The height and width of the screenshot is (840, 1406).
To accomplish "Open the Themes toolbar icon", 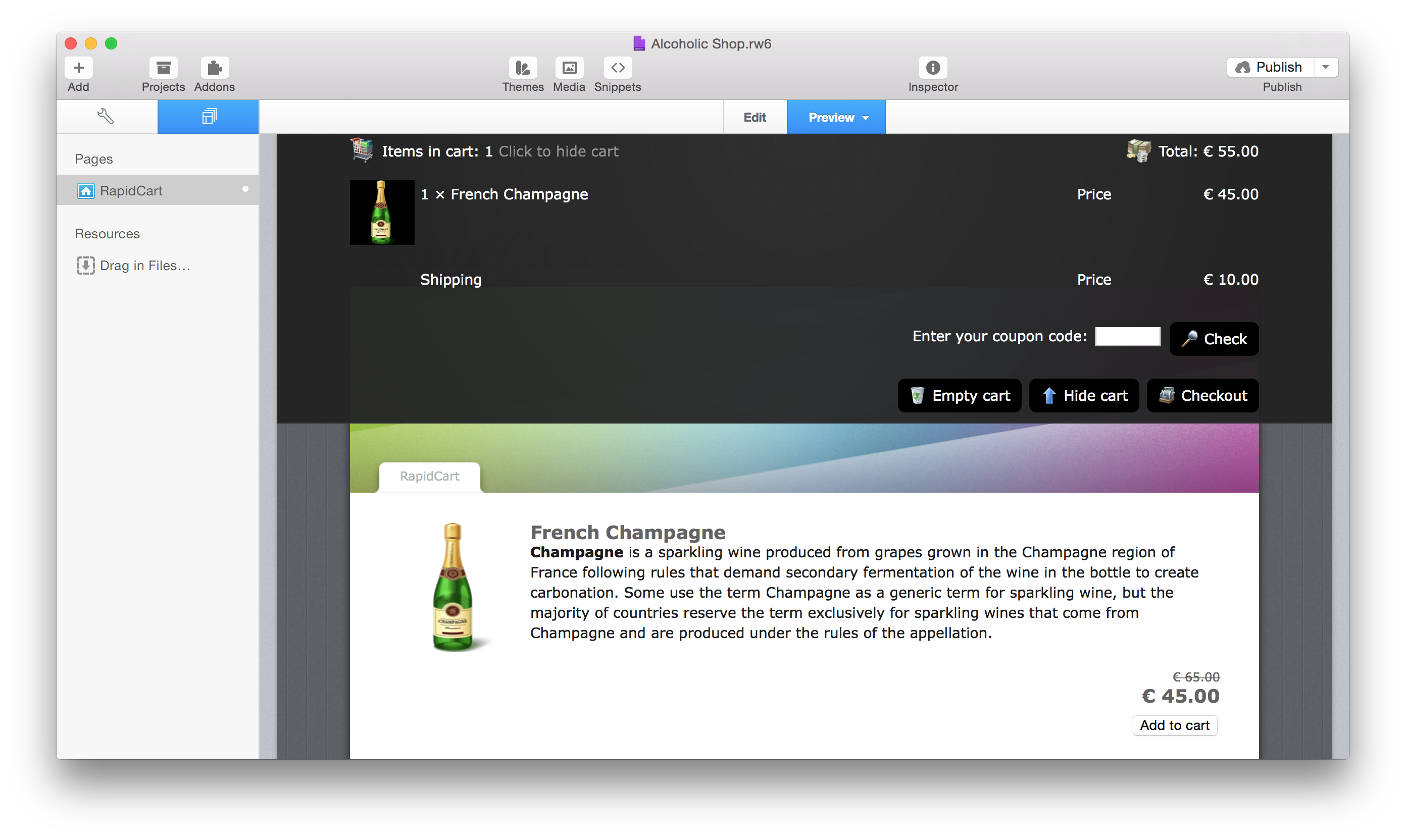I will (x=522, y=68).
